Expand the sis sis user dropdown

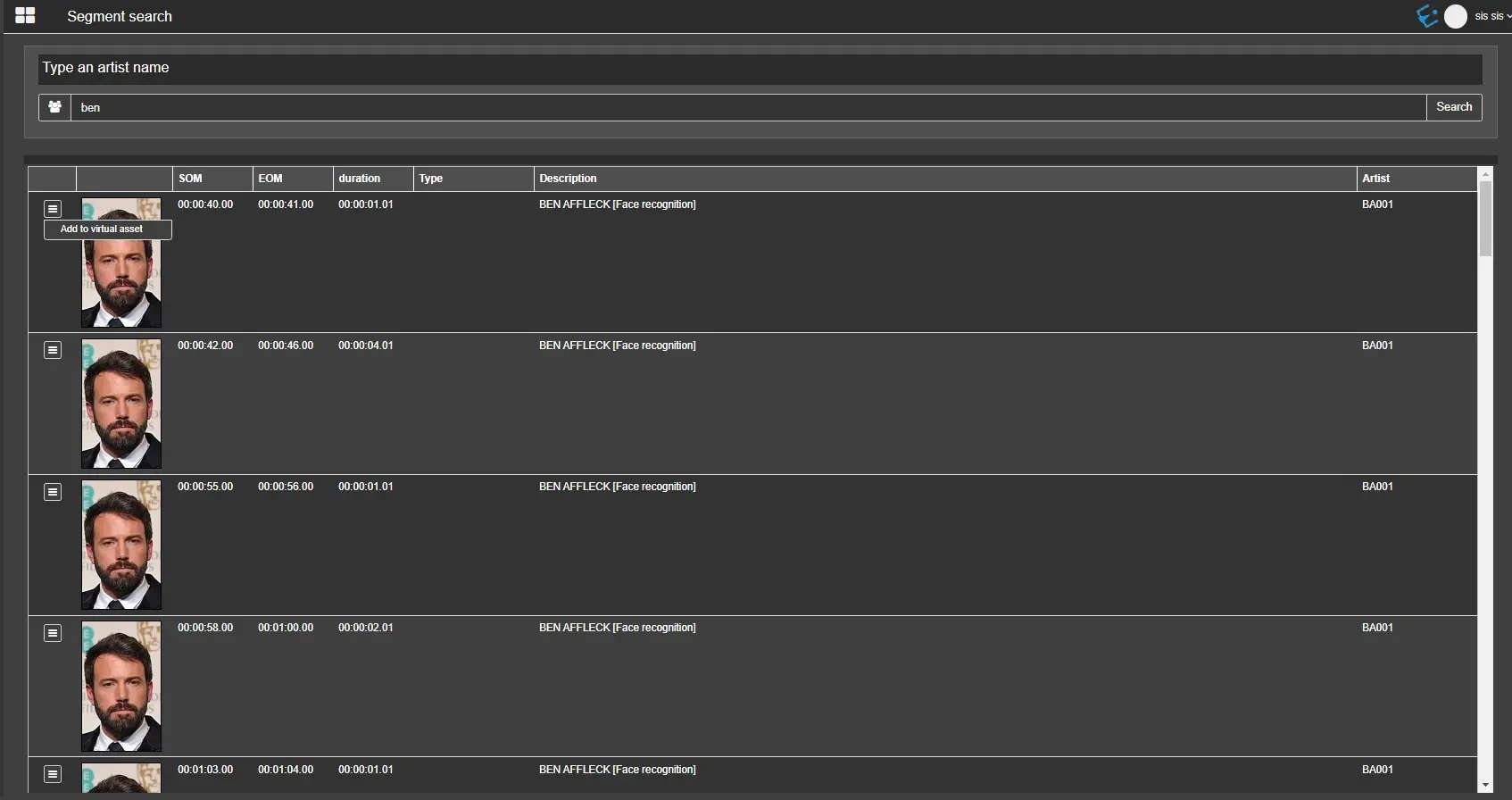pos(1491,16)
